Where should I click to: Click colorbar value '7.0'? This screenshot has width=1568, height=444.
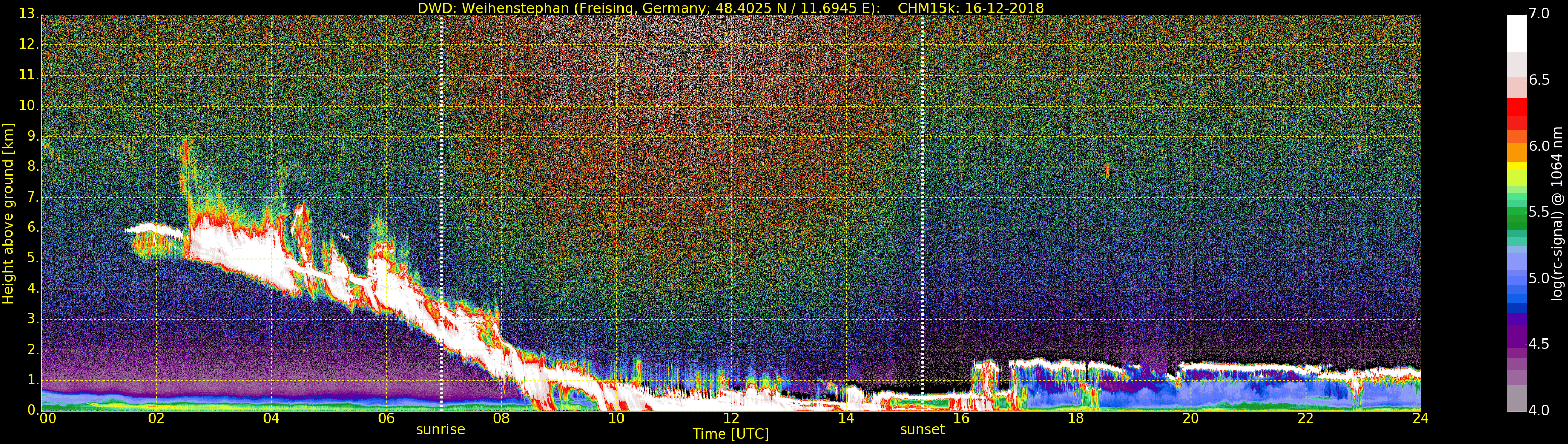pyautogui.click(x=1539, y=14)
